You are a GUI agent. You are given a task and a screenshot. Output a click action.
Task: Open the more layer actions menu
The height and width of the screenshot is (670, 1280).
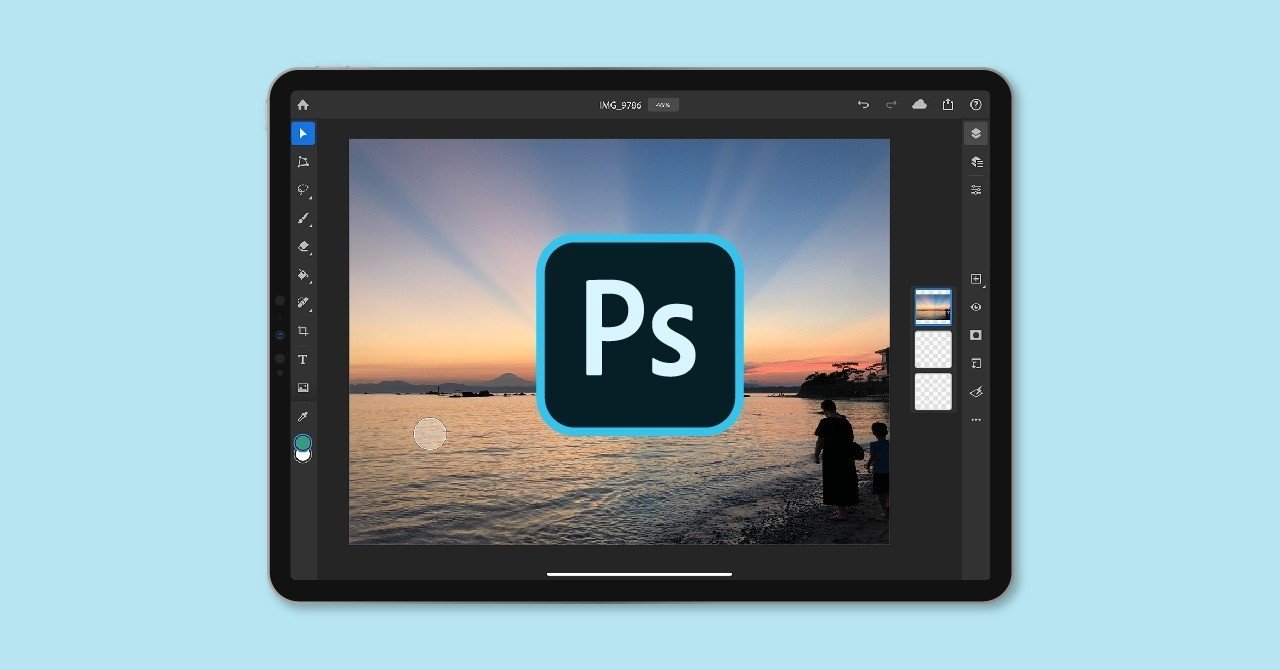(x=975, y=419)
